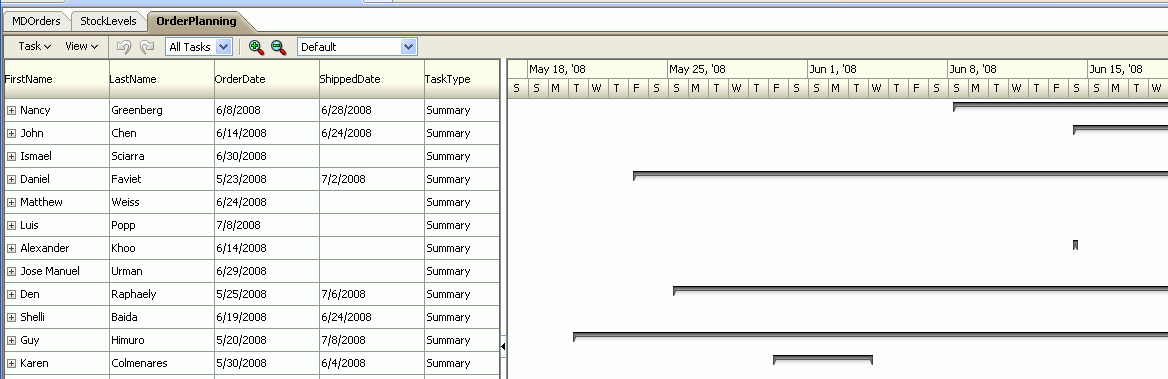Expand the Nancy Greenberg row
Screen dimensions: 1168x379
pos(11,110)
